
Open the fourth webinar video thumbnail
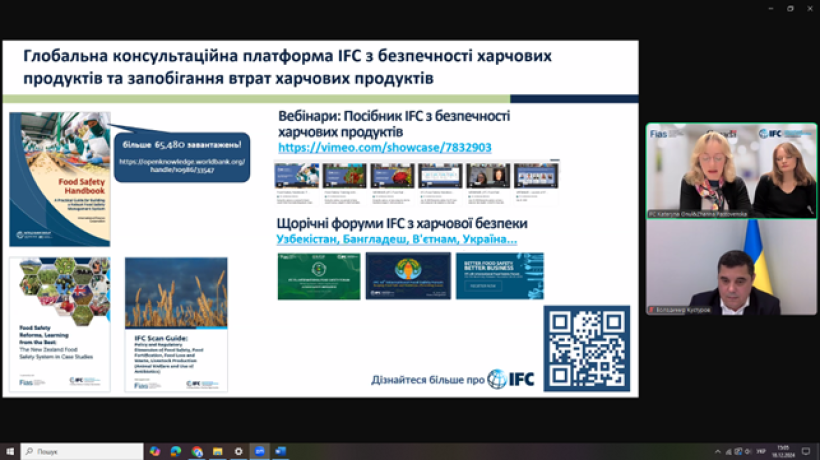(440, 176)
